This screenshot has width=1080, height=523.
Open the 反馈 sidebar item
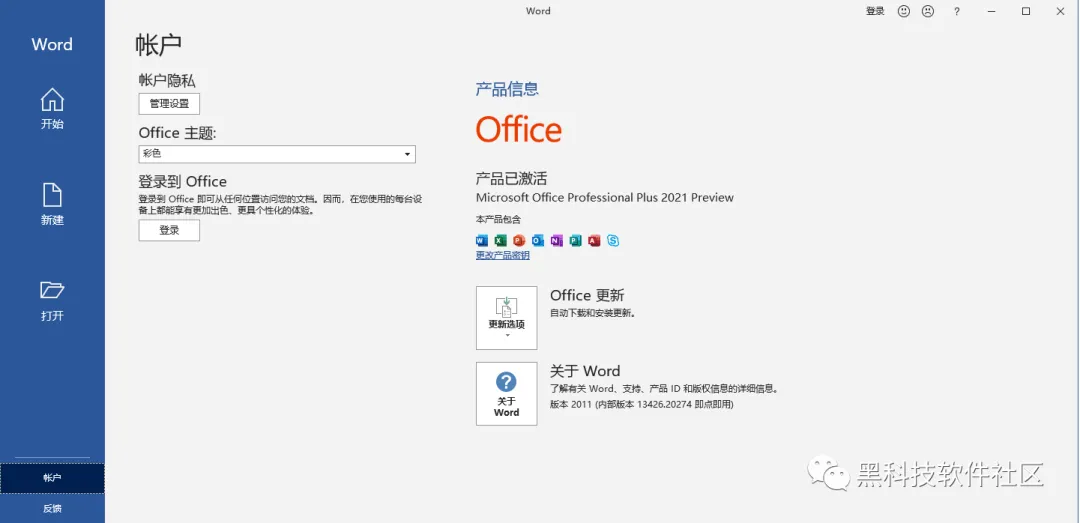point(52,509)
